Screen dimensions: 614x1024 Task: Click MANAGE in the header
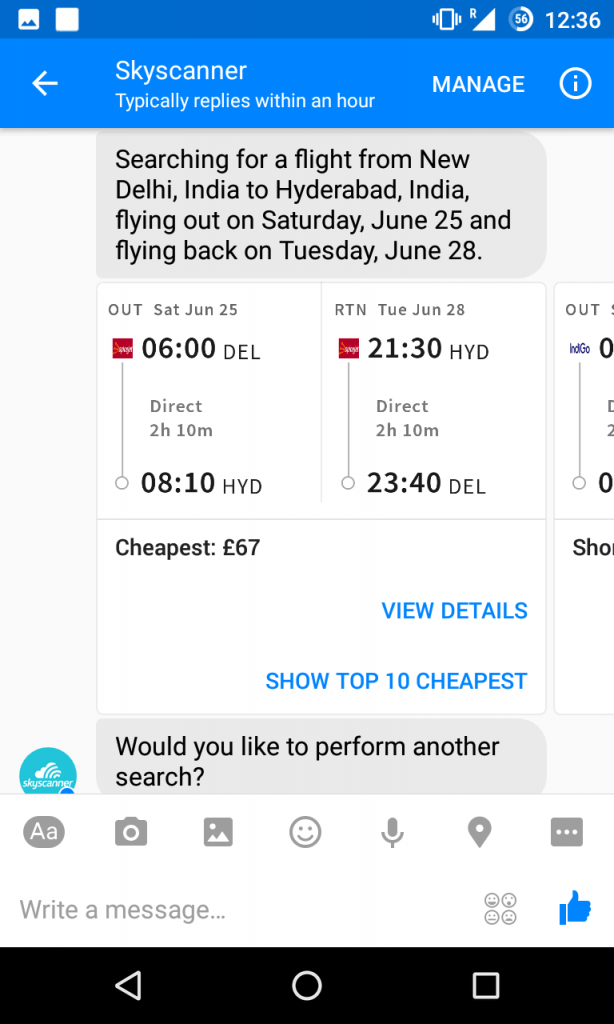478,84
